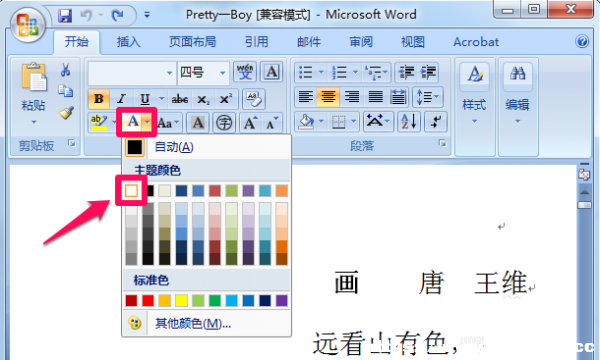Toggle show paragraph marks icon
The image size is (600, 360).
(x=435, y=122)
